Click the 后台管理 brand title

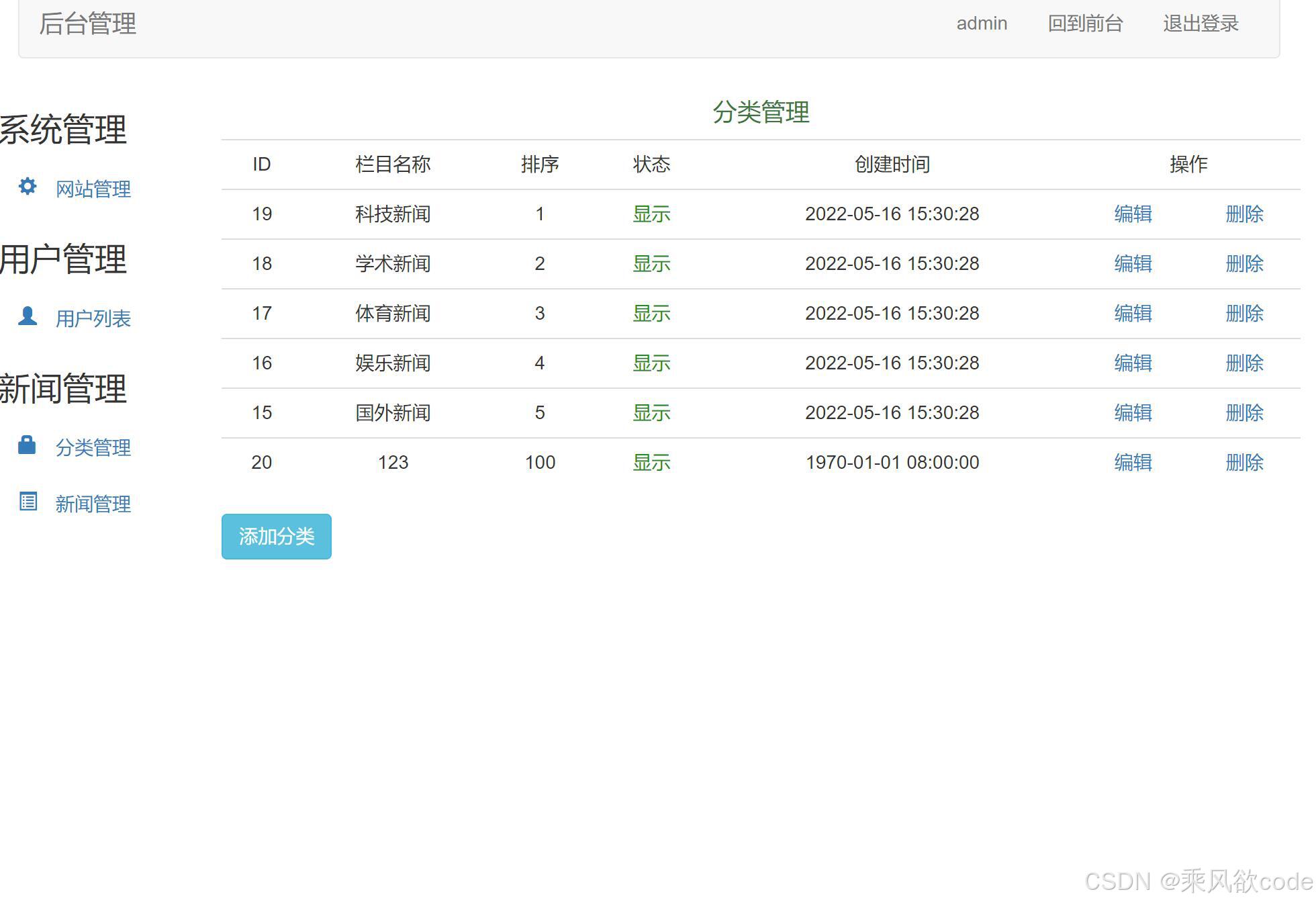coord(88,24)
